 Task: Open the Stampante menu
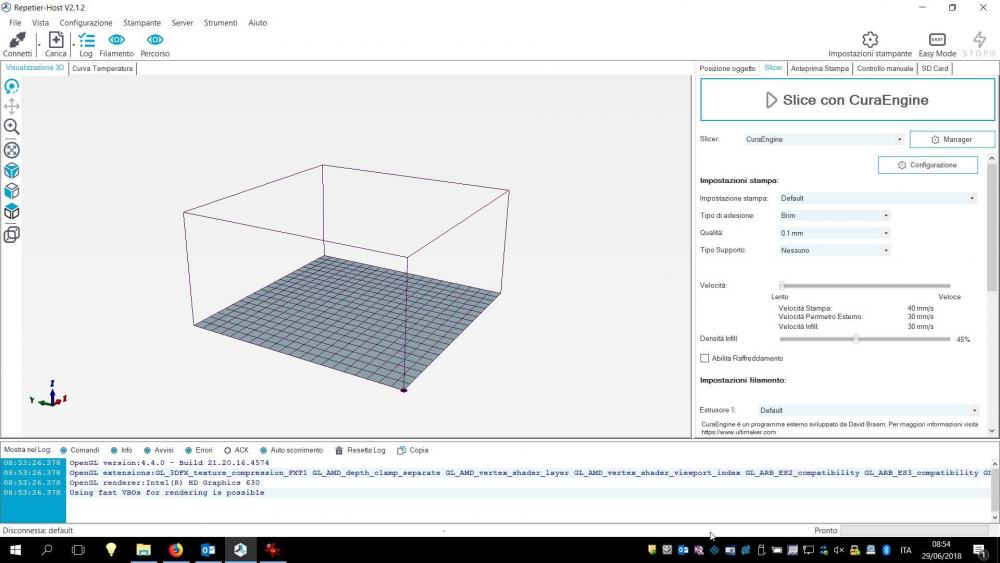141,22
